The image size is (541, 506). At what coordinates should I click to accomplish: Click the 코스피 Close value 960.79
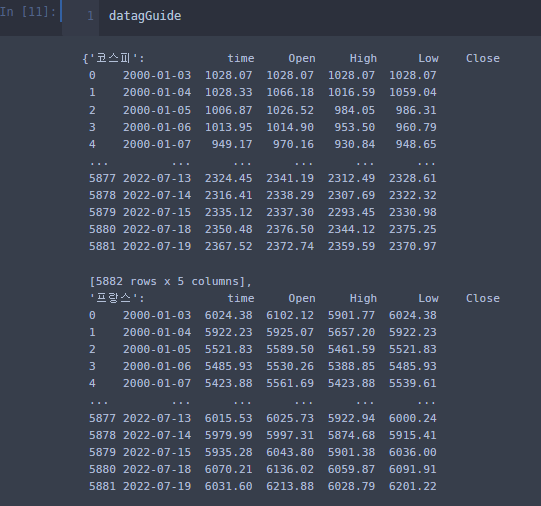pyautogui.click(x=416, y=127)
